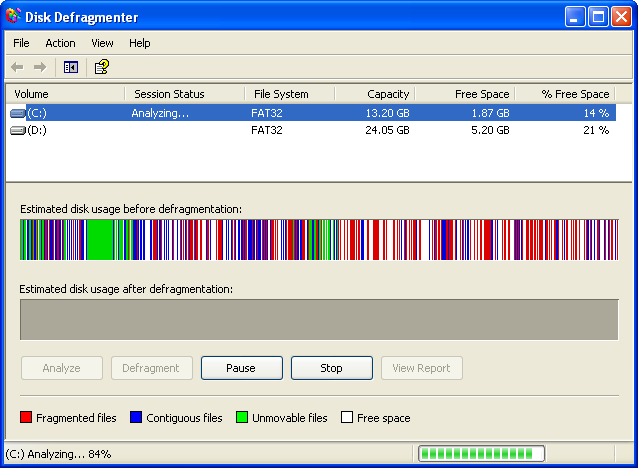Click the green analysis progress bar

tap(481, 453)
